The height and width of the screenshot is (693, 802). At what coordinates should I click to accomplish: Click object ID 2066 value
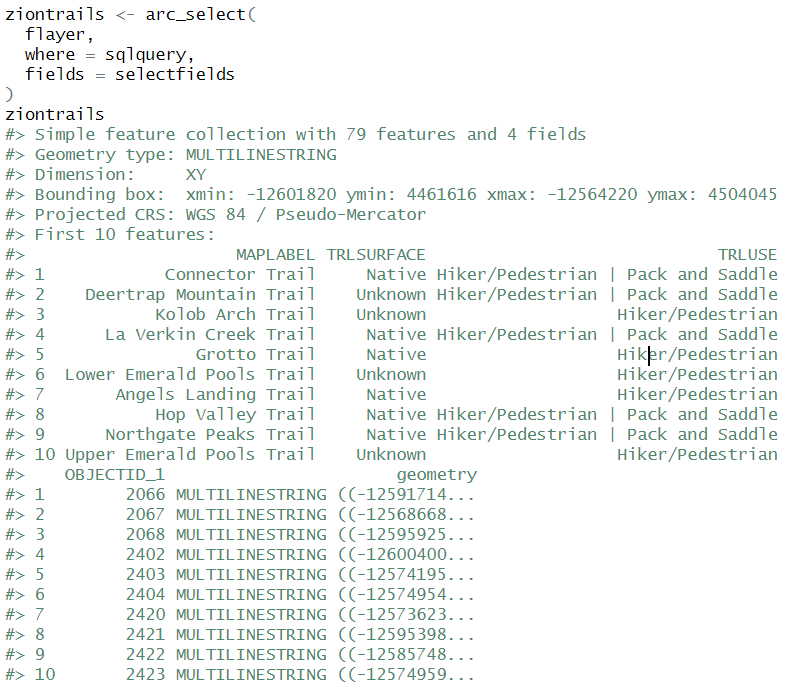point(145,495)
